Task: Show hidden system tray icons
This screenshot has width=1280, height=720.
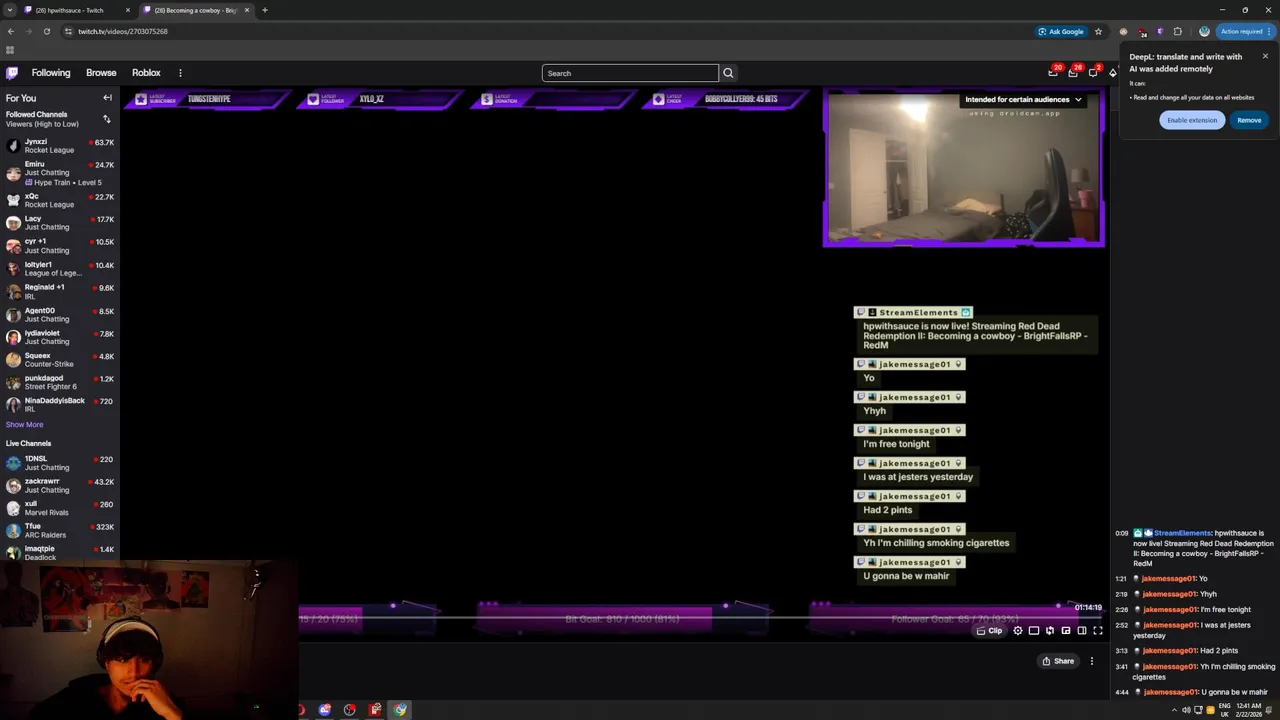Action: click(1174, 710)
